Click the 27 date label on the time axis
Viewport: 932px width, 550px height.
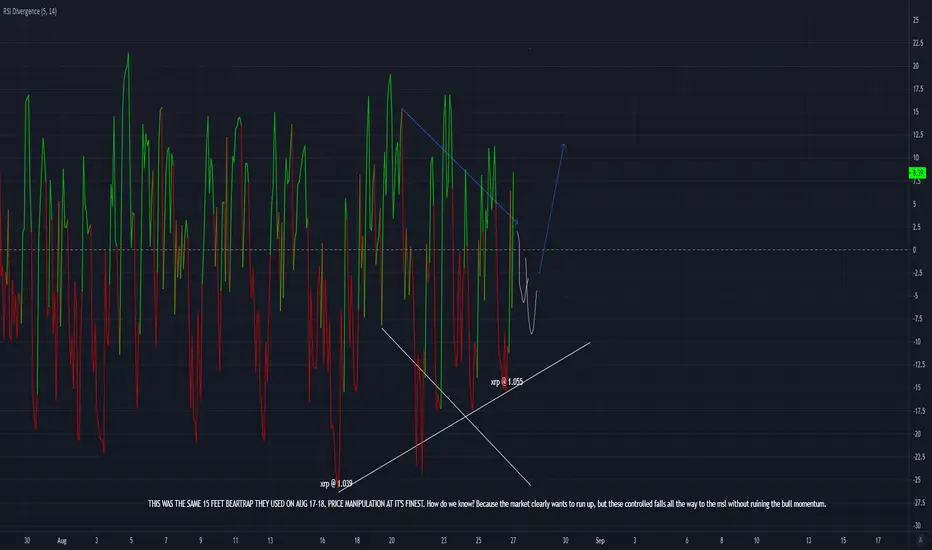513,540
